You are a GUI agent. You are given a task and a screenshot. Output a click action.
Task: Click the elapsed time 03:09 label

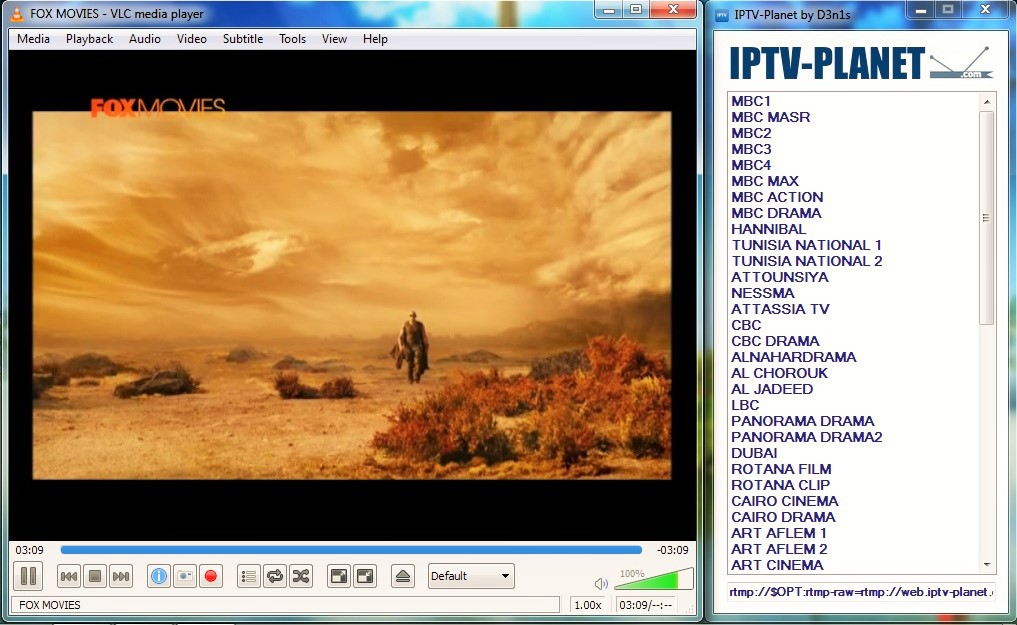click(29, 550)
